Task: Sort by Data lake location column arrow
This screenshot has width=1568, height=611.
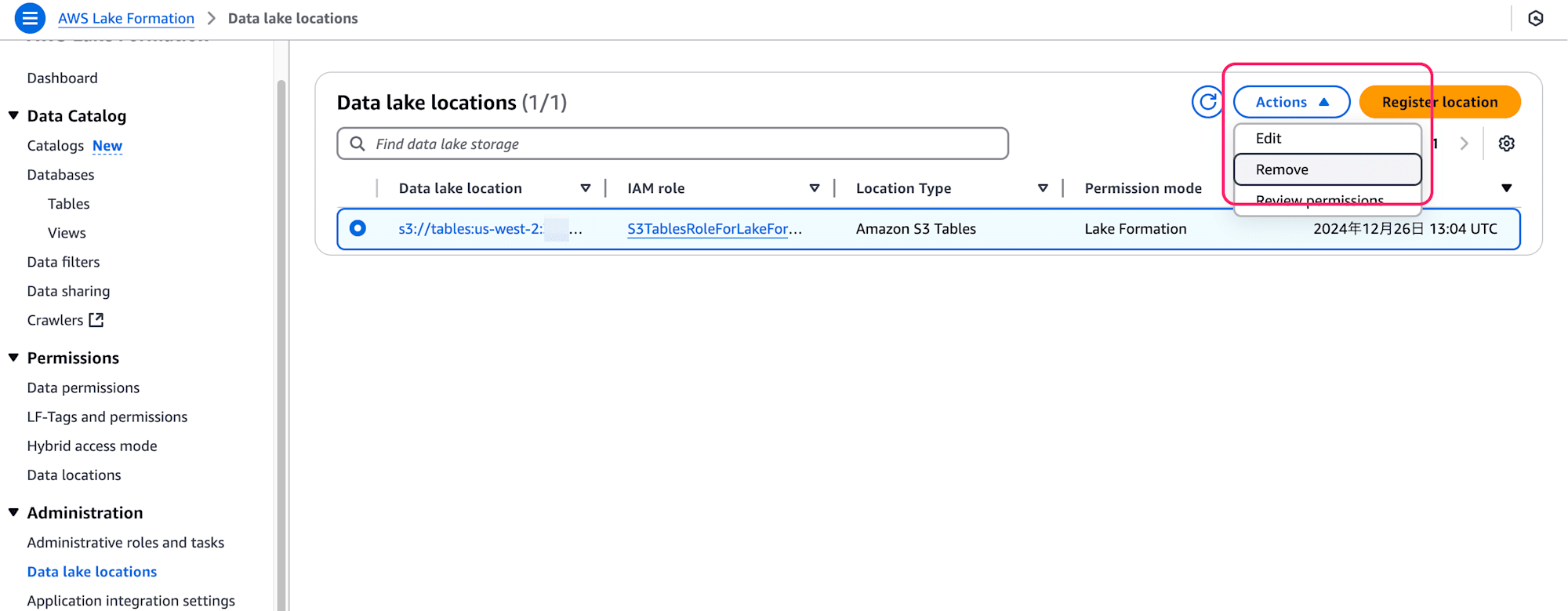Action: (585, 188)
